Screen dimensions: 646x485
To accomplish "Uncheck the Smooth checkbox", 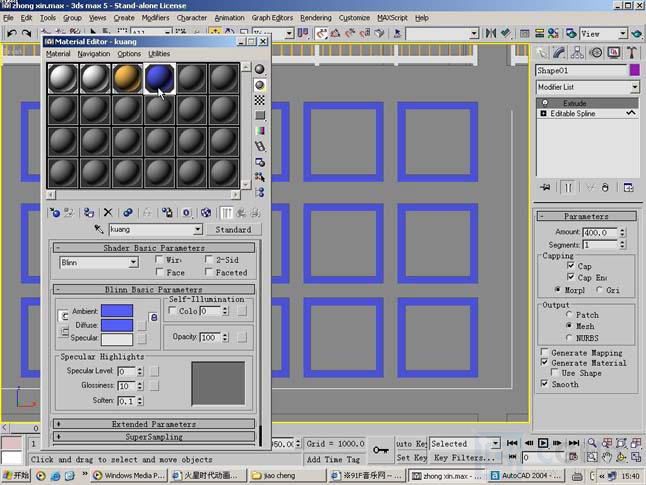I will click(544, 384).
